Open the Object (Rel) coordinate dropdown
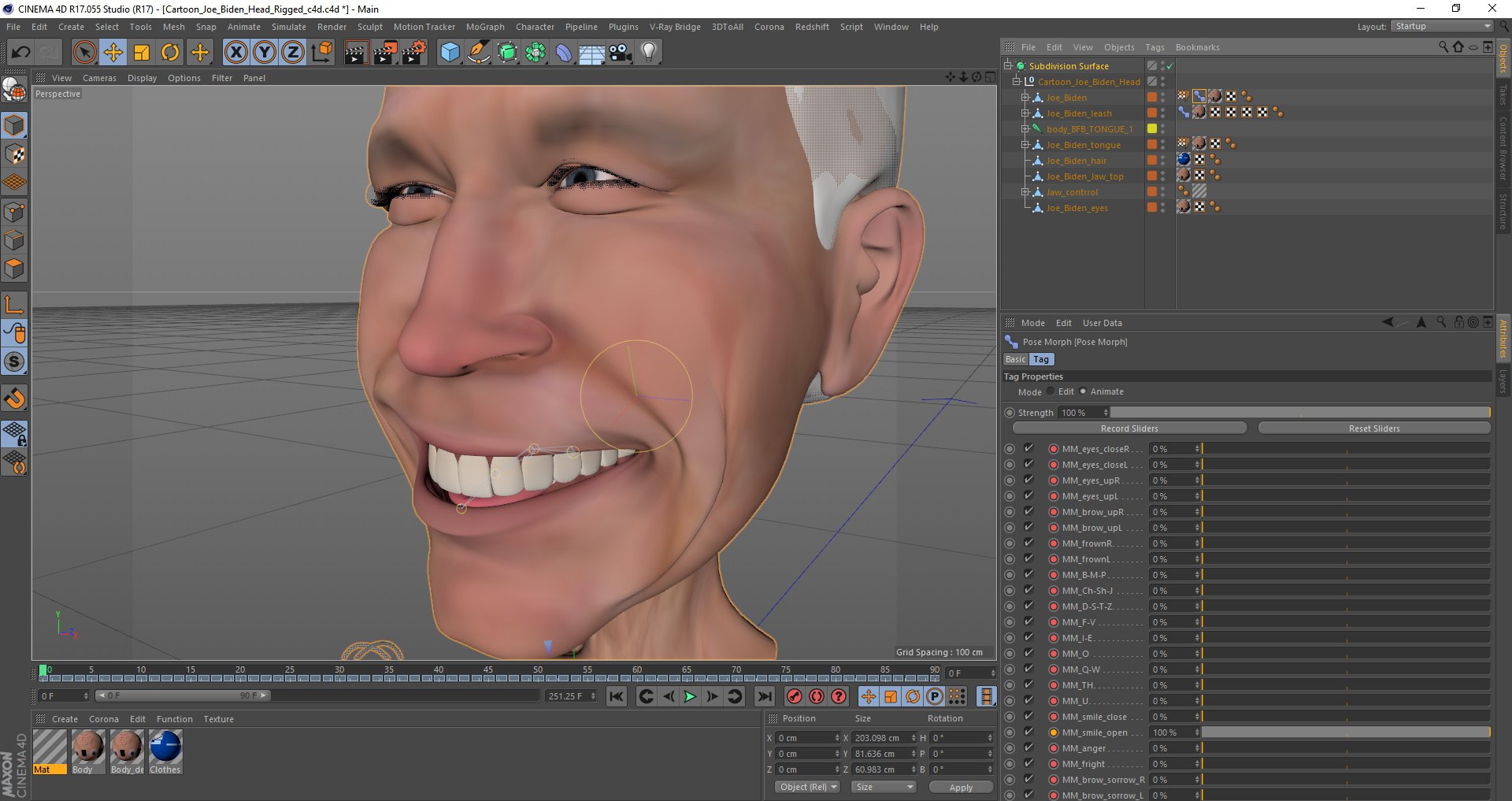Viewport: 1512px width, 801px height. tap(807, 787)
